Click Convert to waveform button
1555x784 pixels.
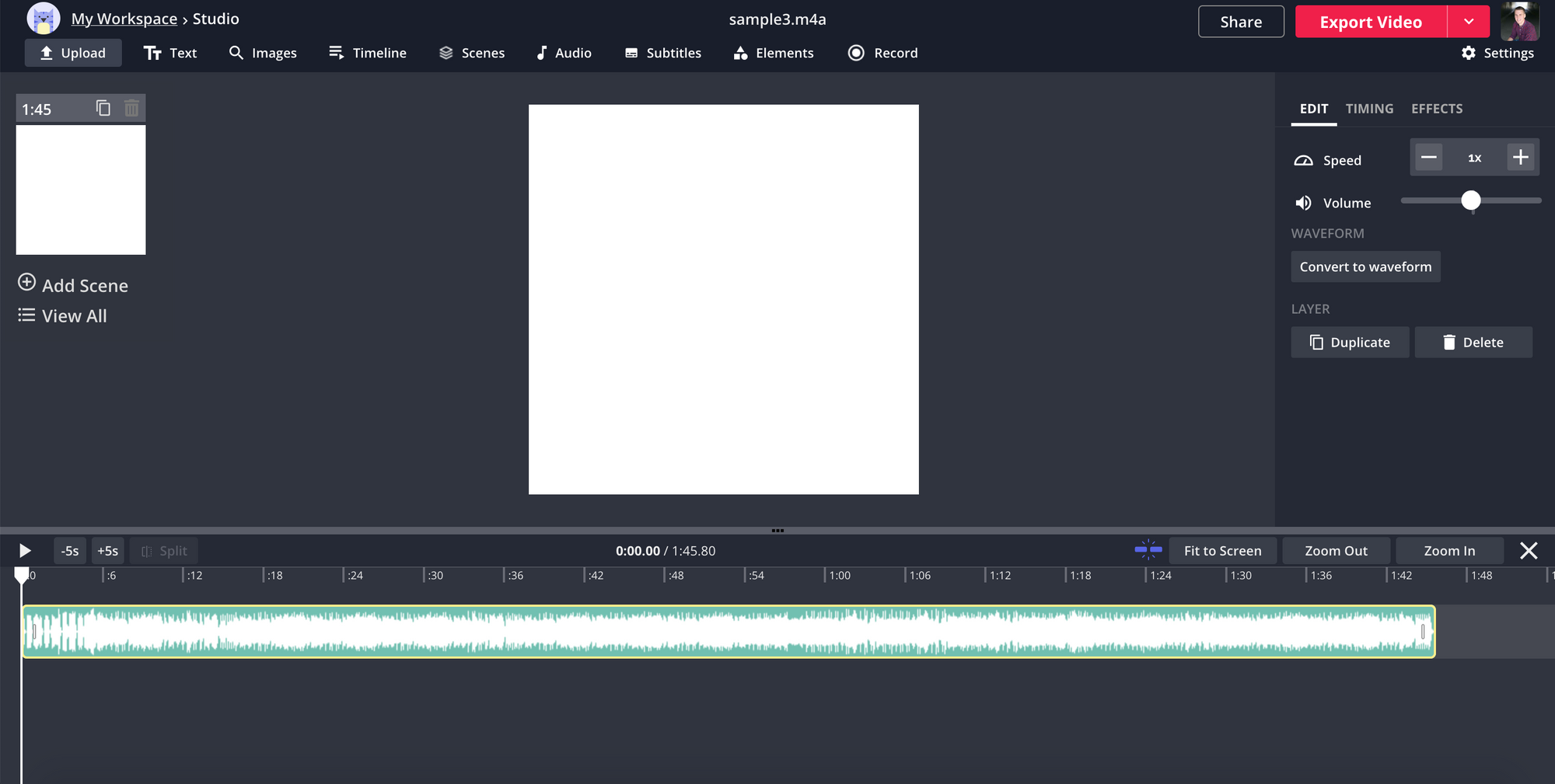coord(1365,267)
